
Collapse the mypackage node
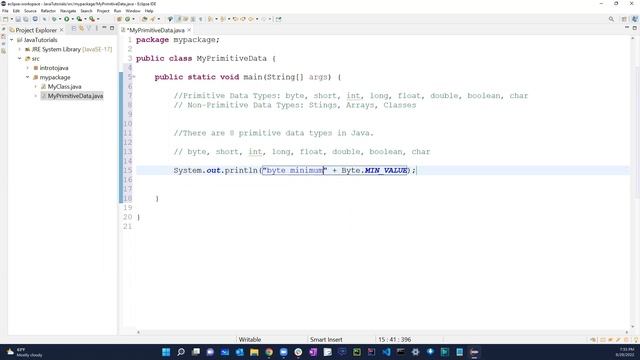click(x=28, y=78)
